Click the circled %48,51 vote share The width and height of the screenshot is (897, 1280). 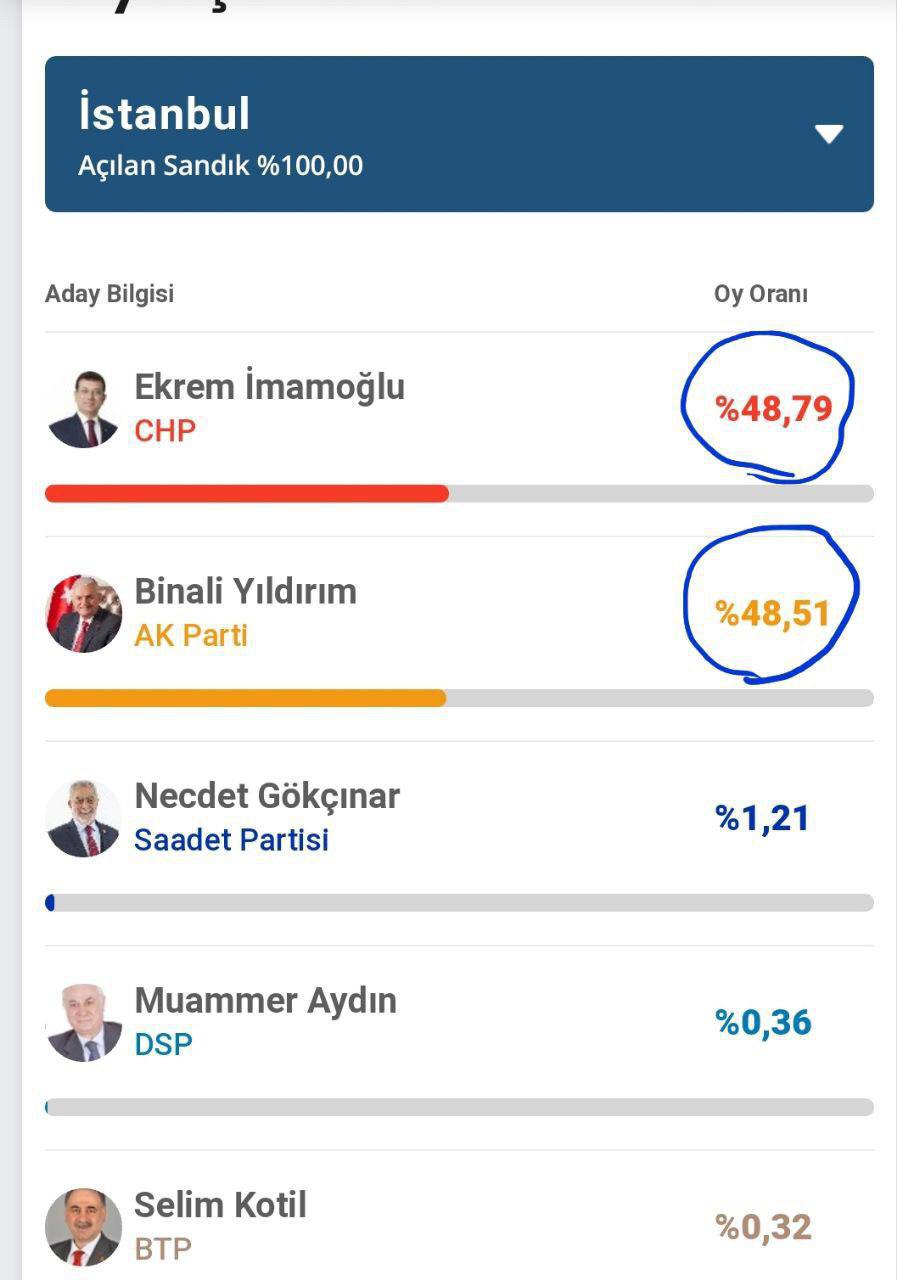pos(773,613)
